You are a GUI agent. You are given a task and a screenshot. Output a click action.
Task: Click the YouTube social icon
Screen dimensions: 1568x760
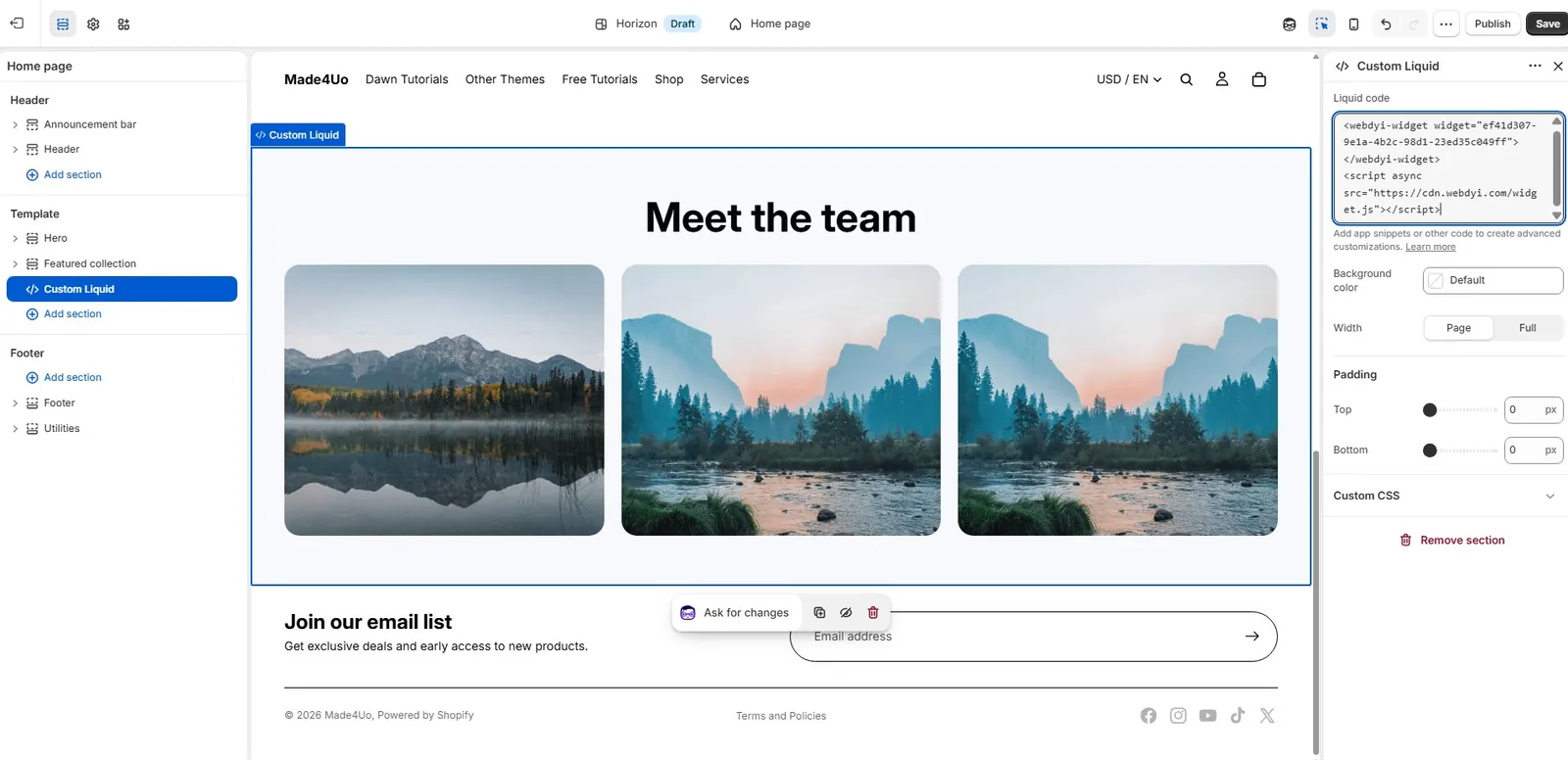[x=1207, y=716]
